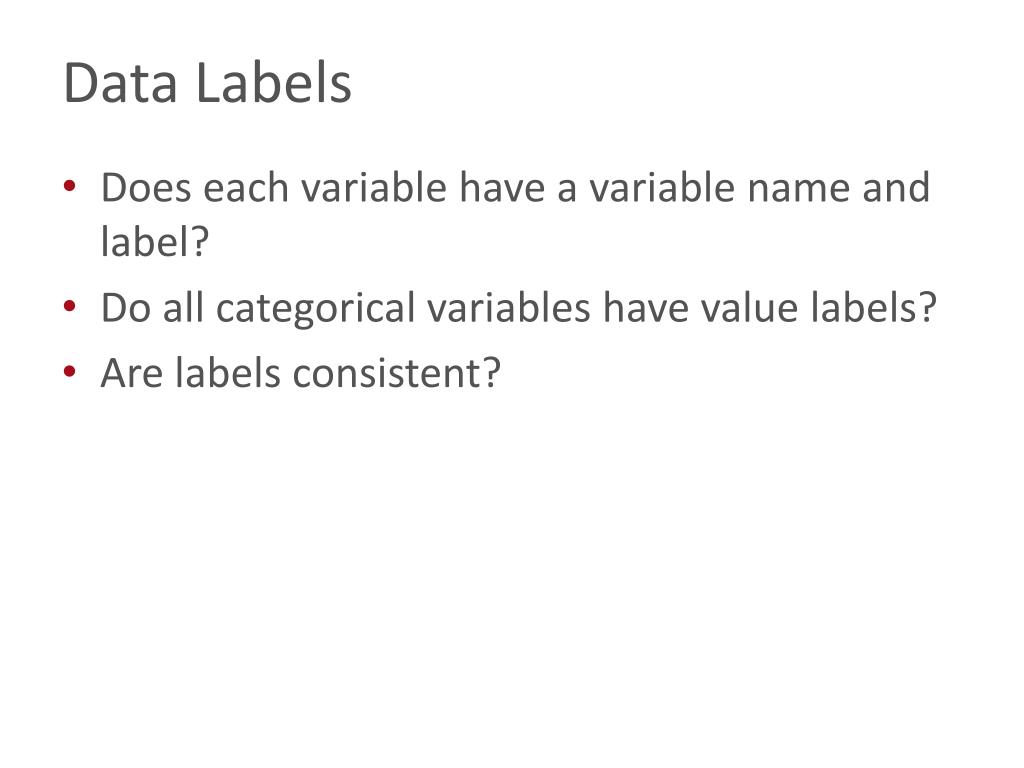
Task: Click the word "Labels" in the title
Action: coord(274,83)
